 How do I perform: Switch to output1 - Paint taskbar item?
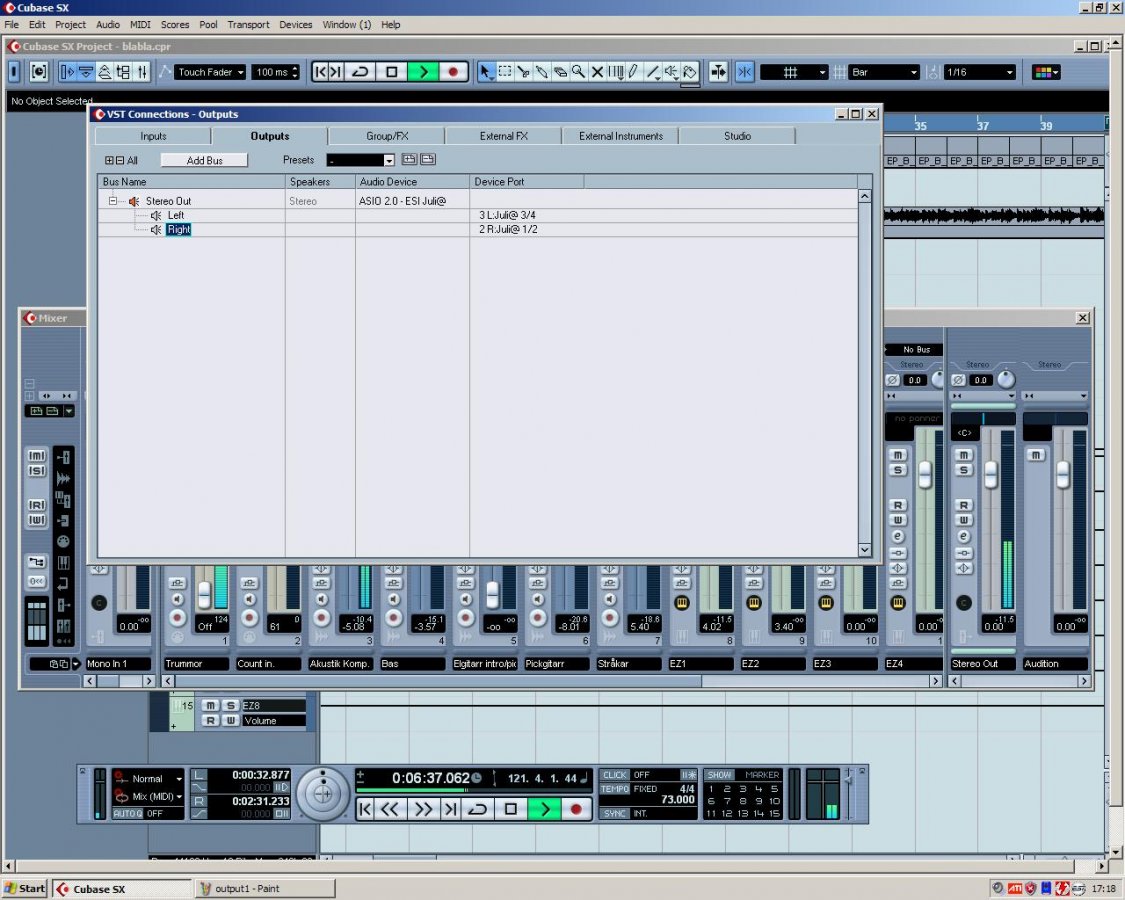pyautogui.click(x=265, y=889)
